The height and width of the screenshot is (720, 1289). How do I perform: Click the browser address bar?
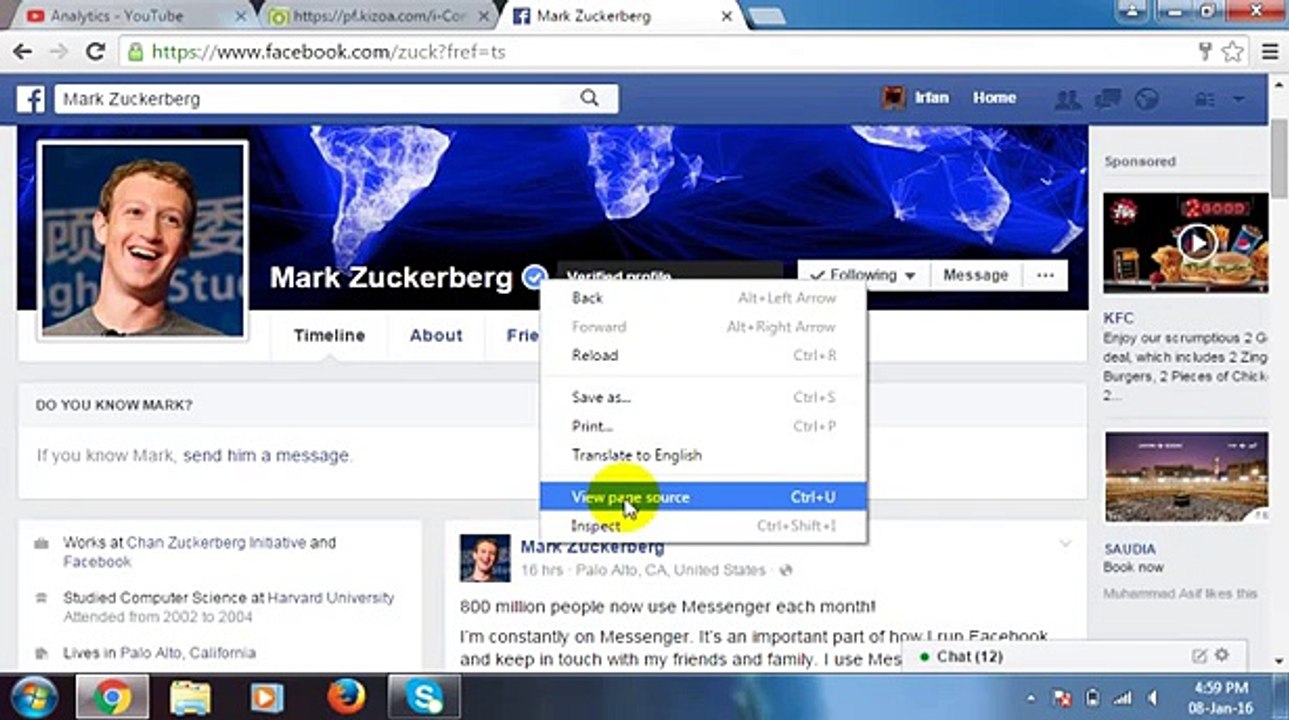[x=658, y=52]
